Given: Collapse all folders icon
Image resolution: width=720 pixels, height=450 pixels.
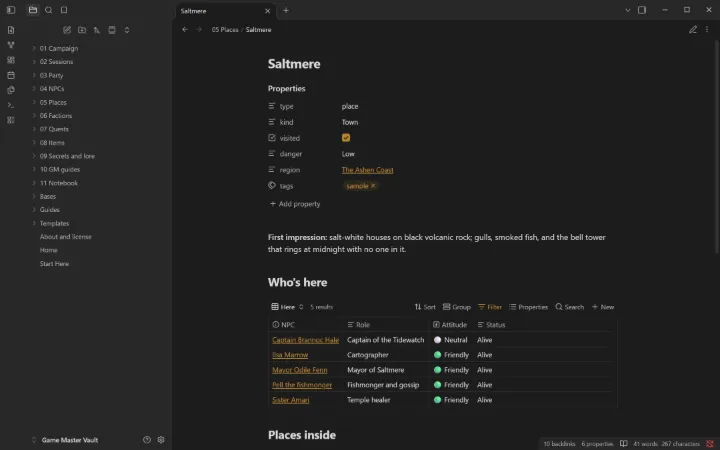Looking at the screenshot, I should 127,30.
